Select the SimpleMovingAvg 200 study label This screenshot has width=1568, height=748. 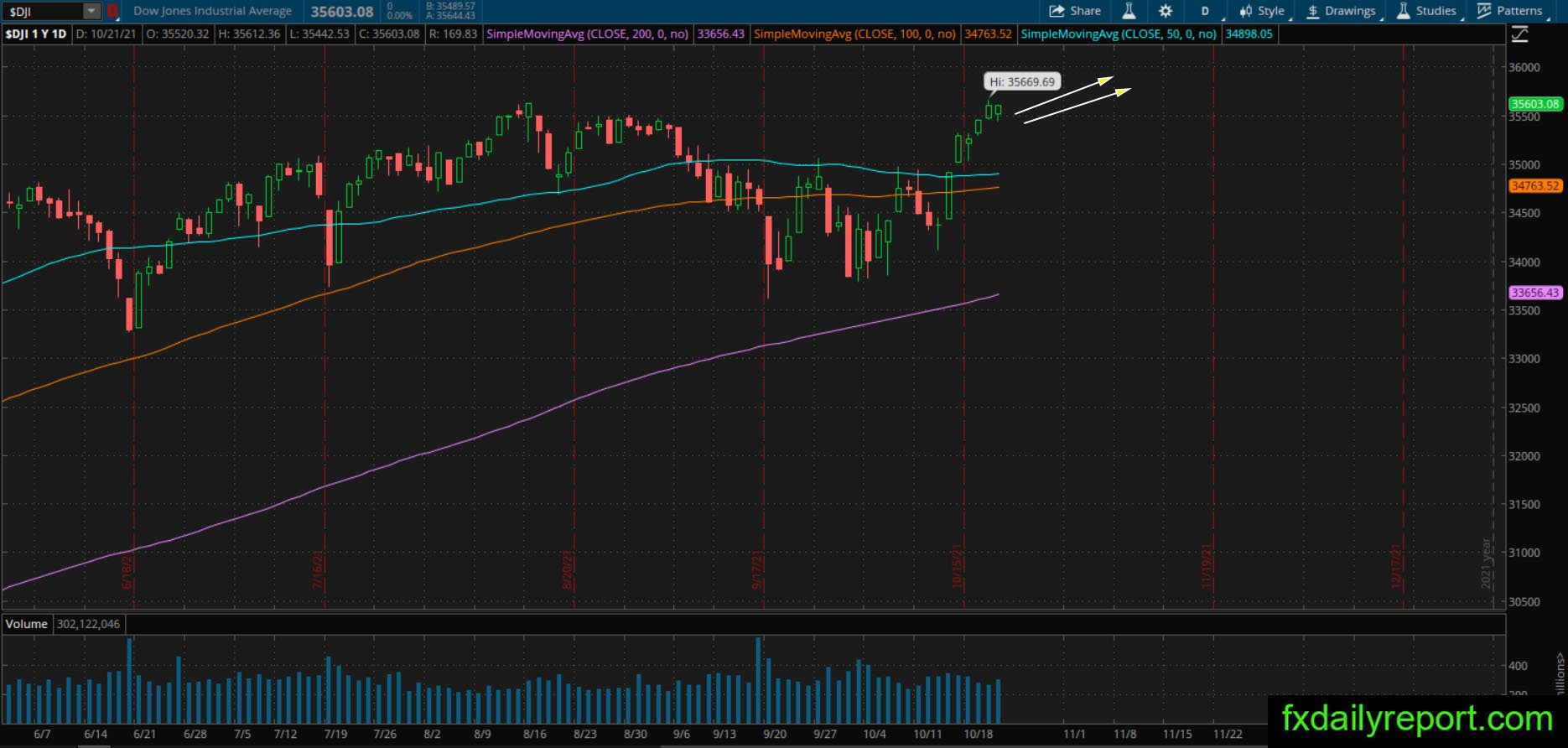[x=588, y=34]
